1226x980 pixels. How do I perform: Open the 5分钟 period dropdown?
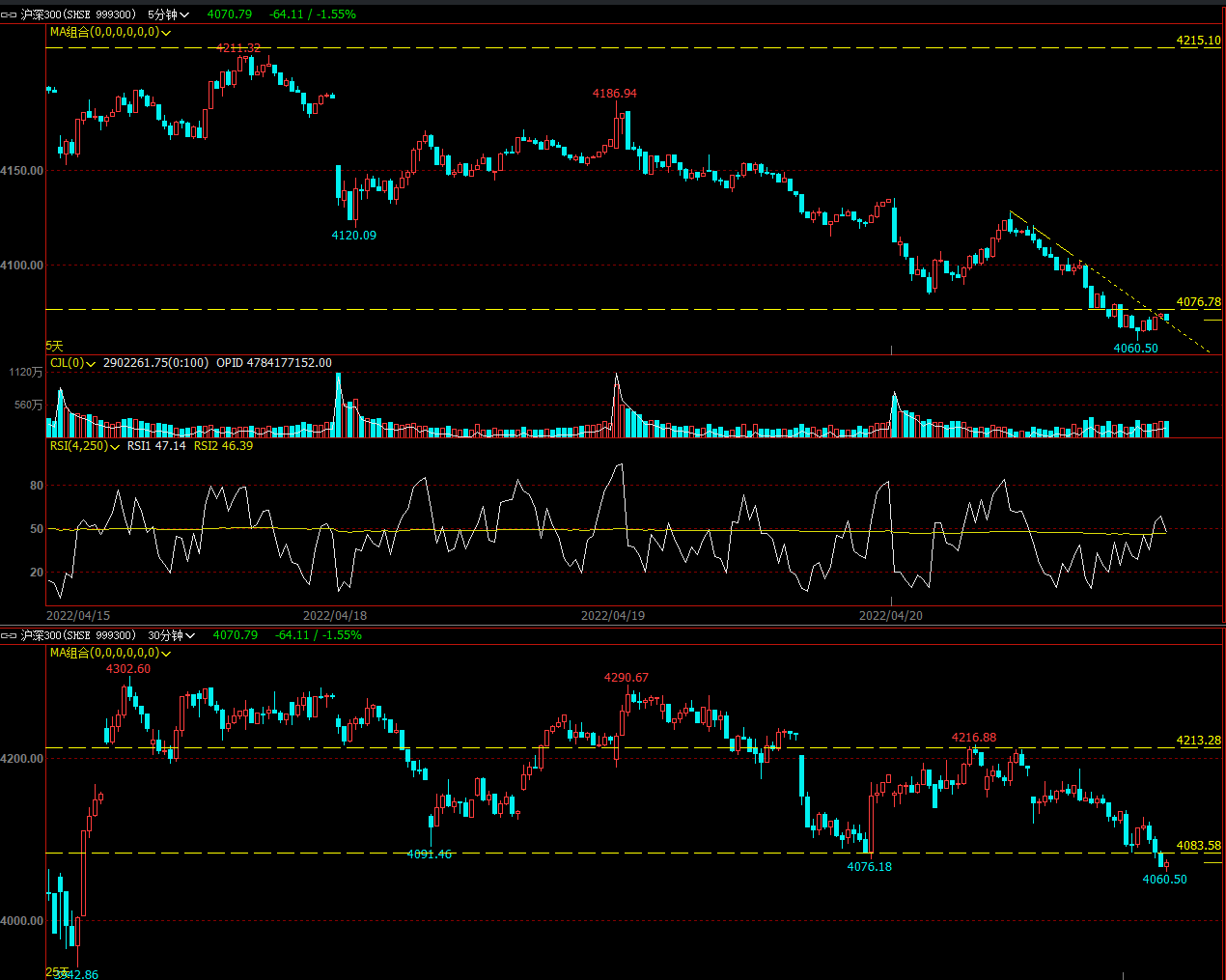pyautogui.click(x=168, y=14)
